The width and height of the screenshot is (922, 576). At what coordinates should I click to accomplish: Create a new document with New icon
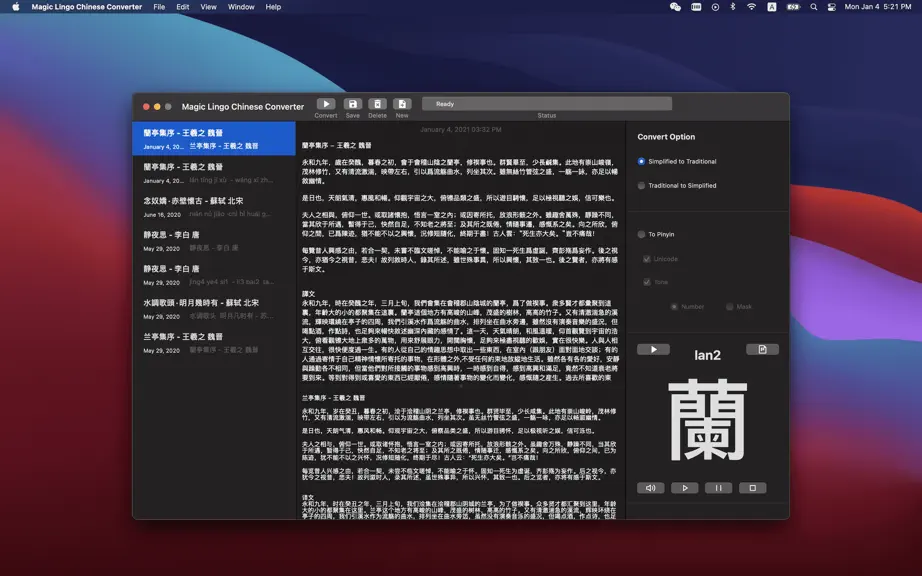point(402,104)
